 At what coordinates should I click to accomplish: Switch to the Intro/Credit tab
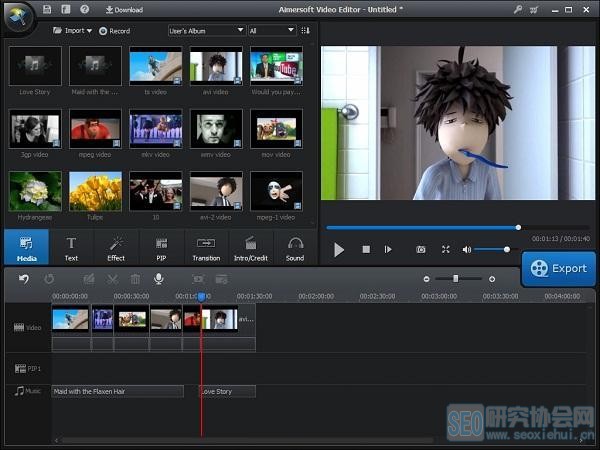(251, 248)
